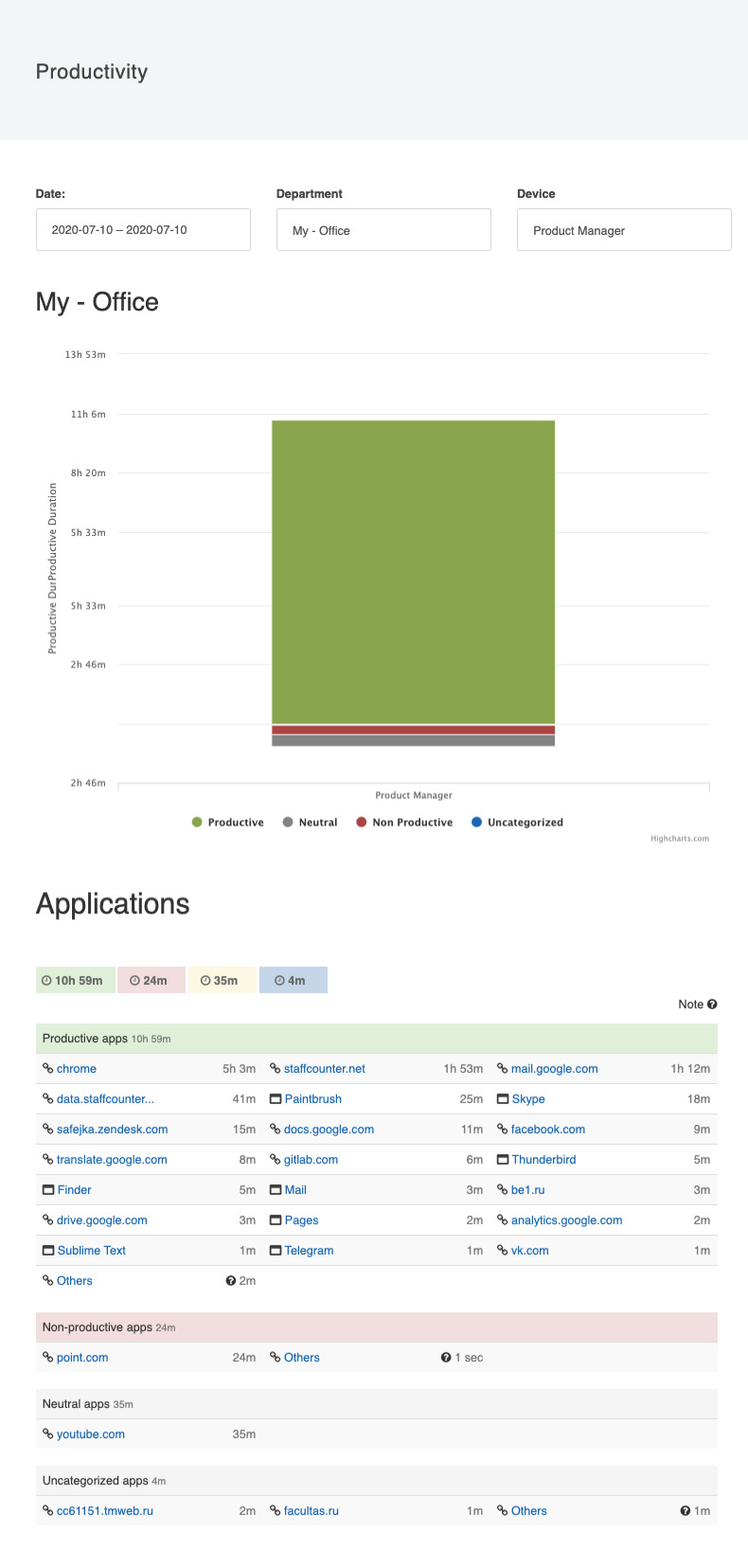This screenshot has width=748, height=1568.
Task: Open cc61151.tmweb.ru link
Action: [105, 1511]
